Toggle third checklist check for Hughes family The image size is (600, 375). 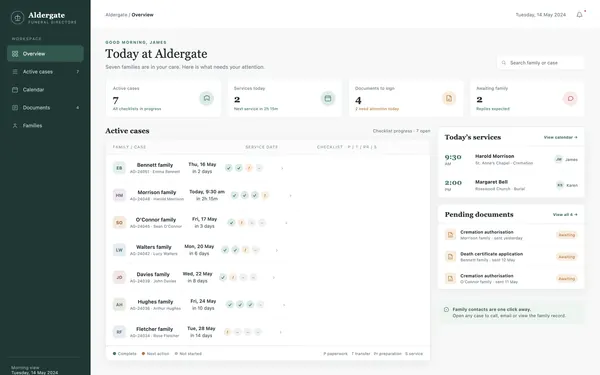click(250, 305)
